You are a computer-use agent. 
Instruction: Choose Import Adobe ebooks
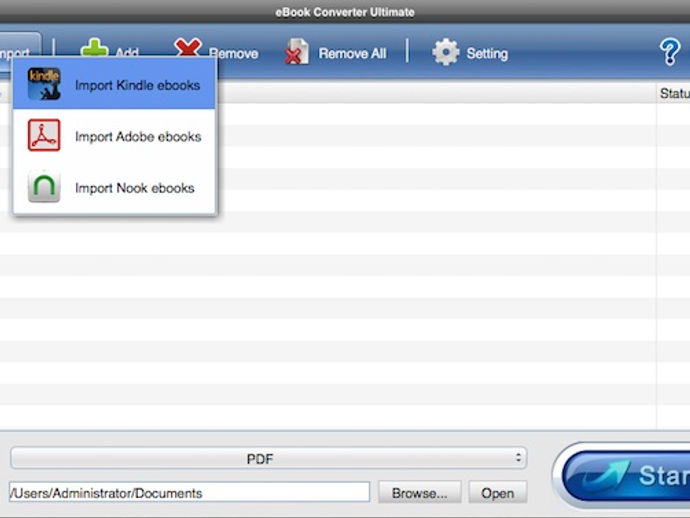114,136
